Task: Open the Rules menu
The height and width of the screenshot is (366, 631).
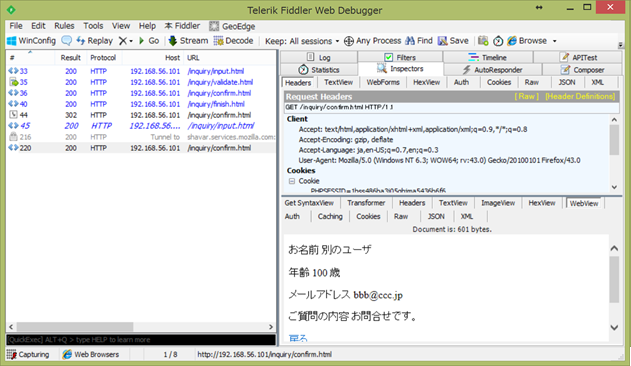Action: (x=64, y=26)
